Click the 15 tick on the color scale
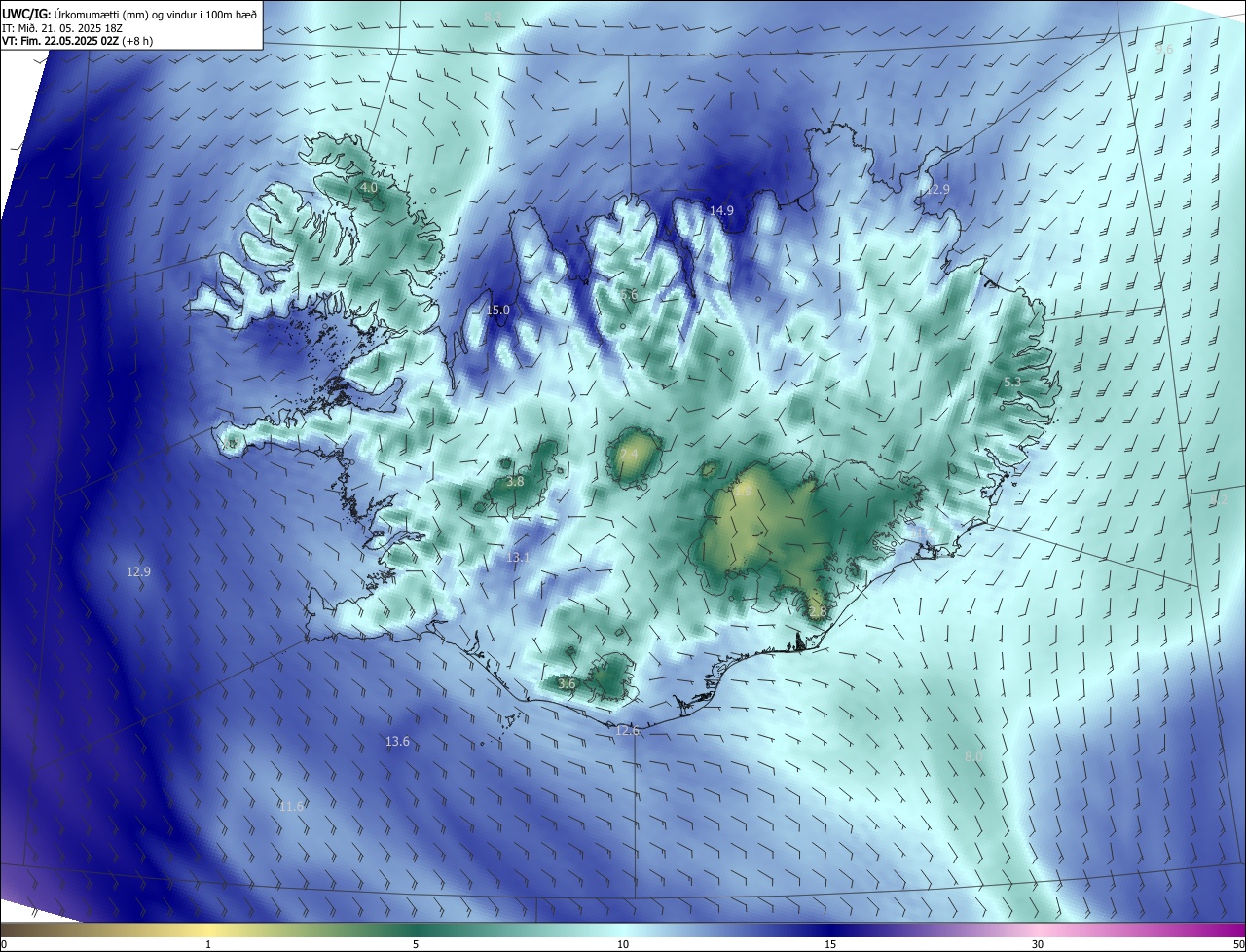 (x=830, y=944)
